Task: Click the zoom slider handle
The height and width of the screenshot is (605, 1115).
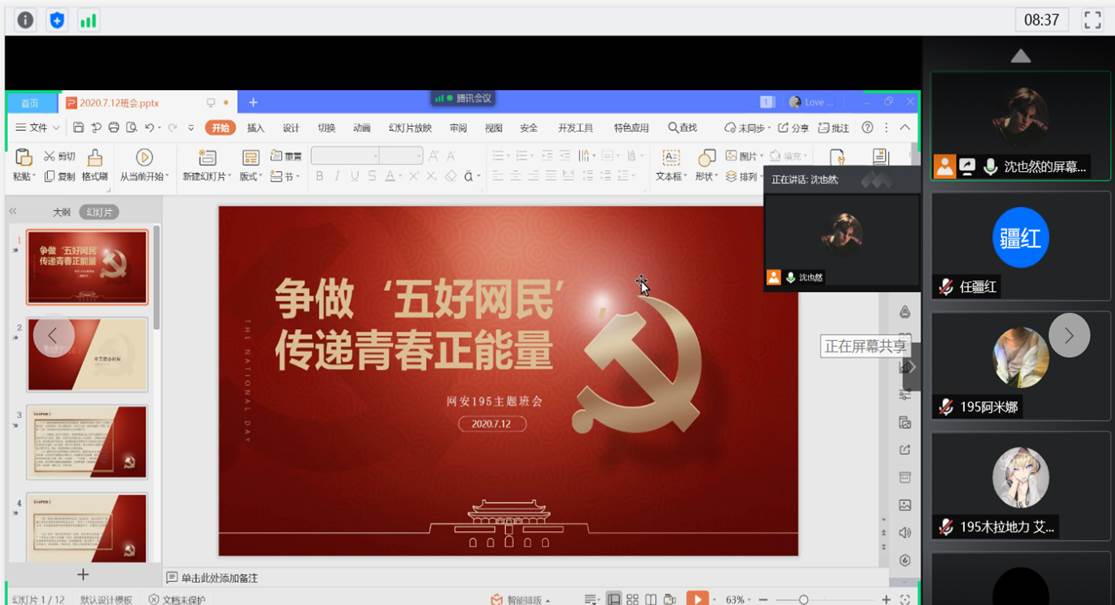Action: click(x=804, y=598)
